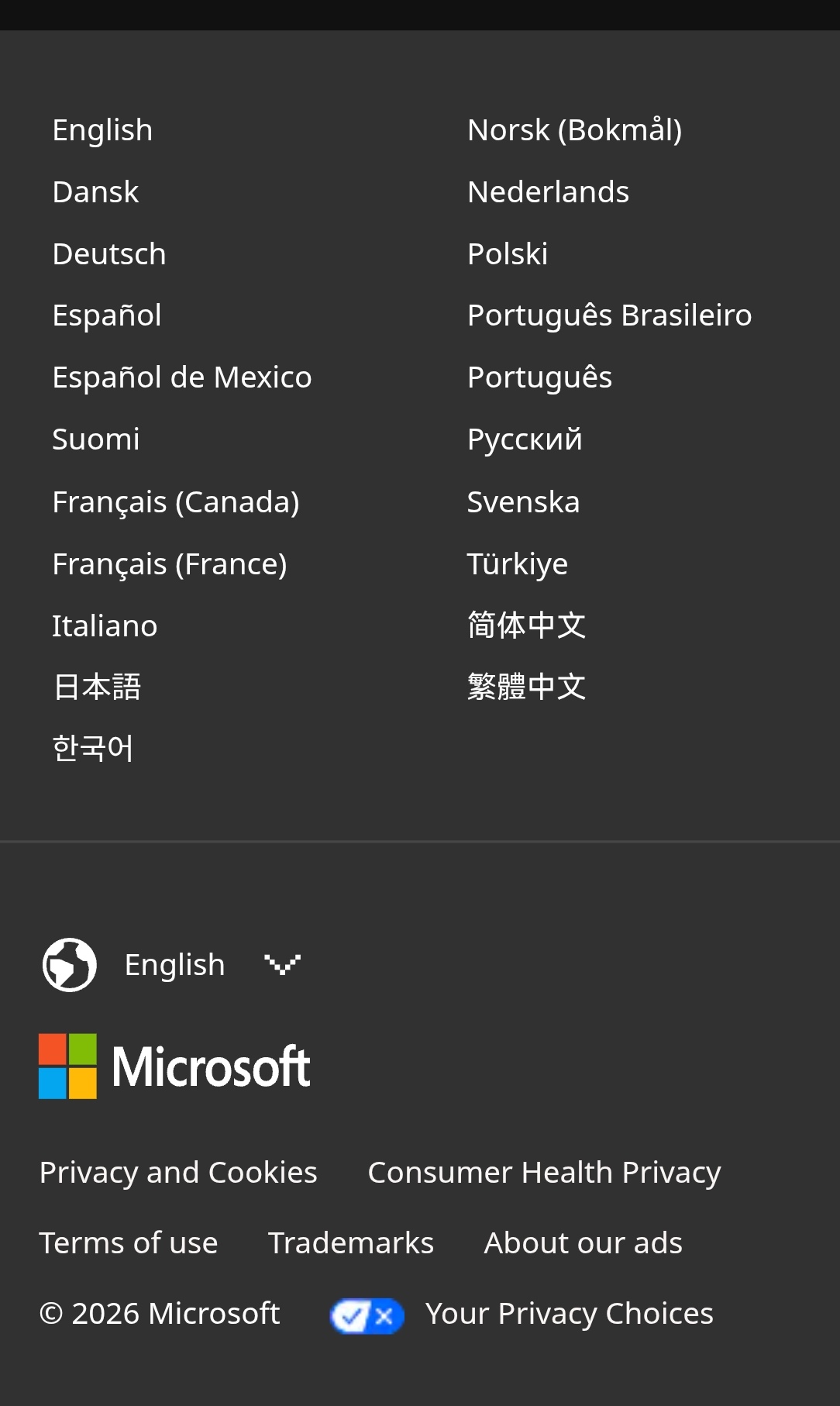Go to Terms of use

[x=129, y=1243]
